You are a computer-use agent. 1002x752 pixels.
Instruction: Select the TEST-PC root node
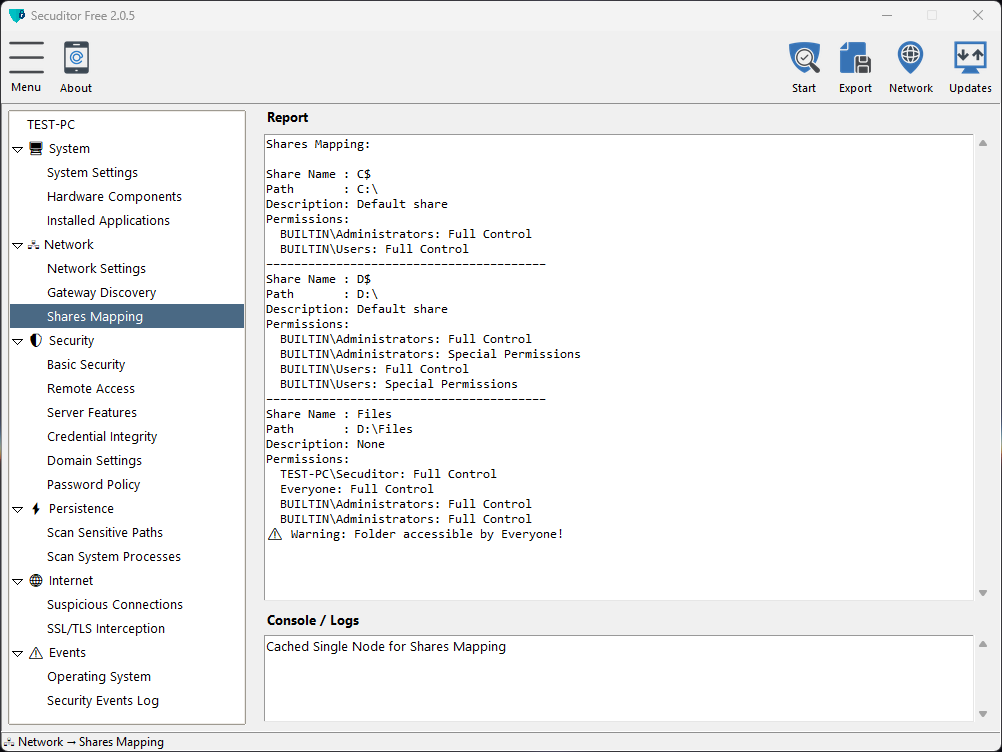(x=51, y=125)
